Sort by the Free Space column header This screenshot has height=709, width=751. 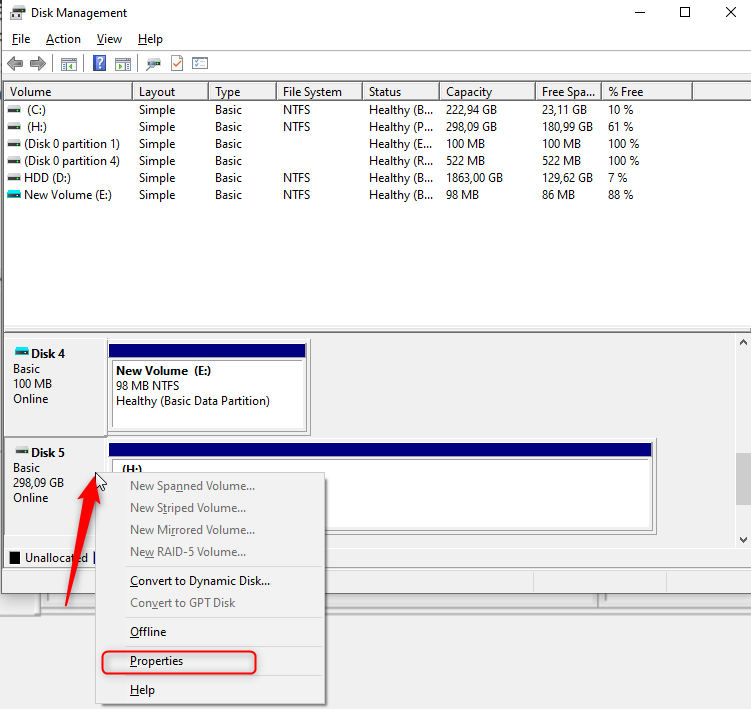[568, 91]
